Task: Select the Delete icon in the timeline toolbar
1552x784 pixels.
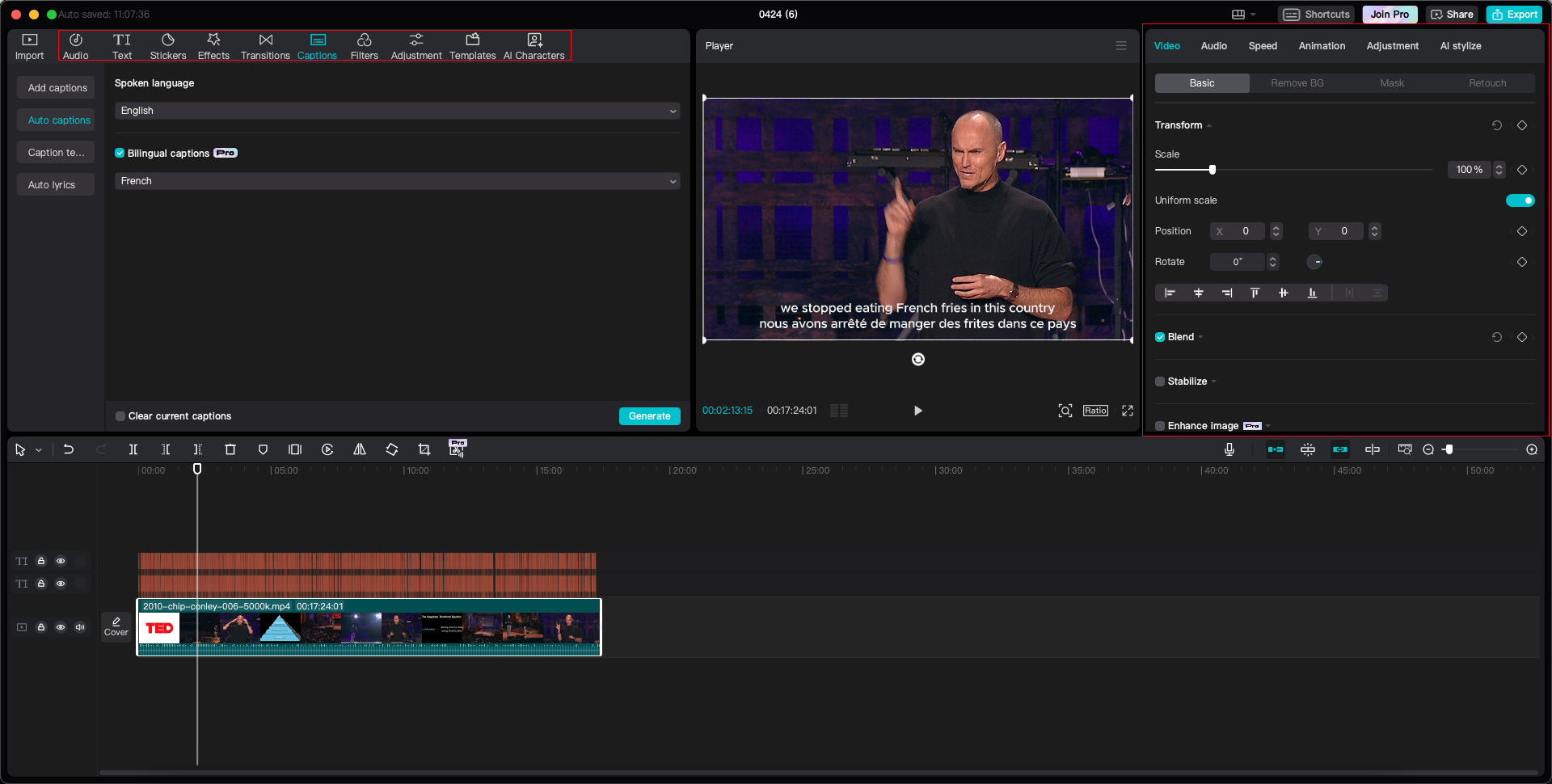Action: [230, 449]
